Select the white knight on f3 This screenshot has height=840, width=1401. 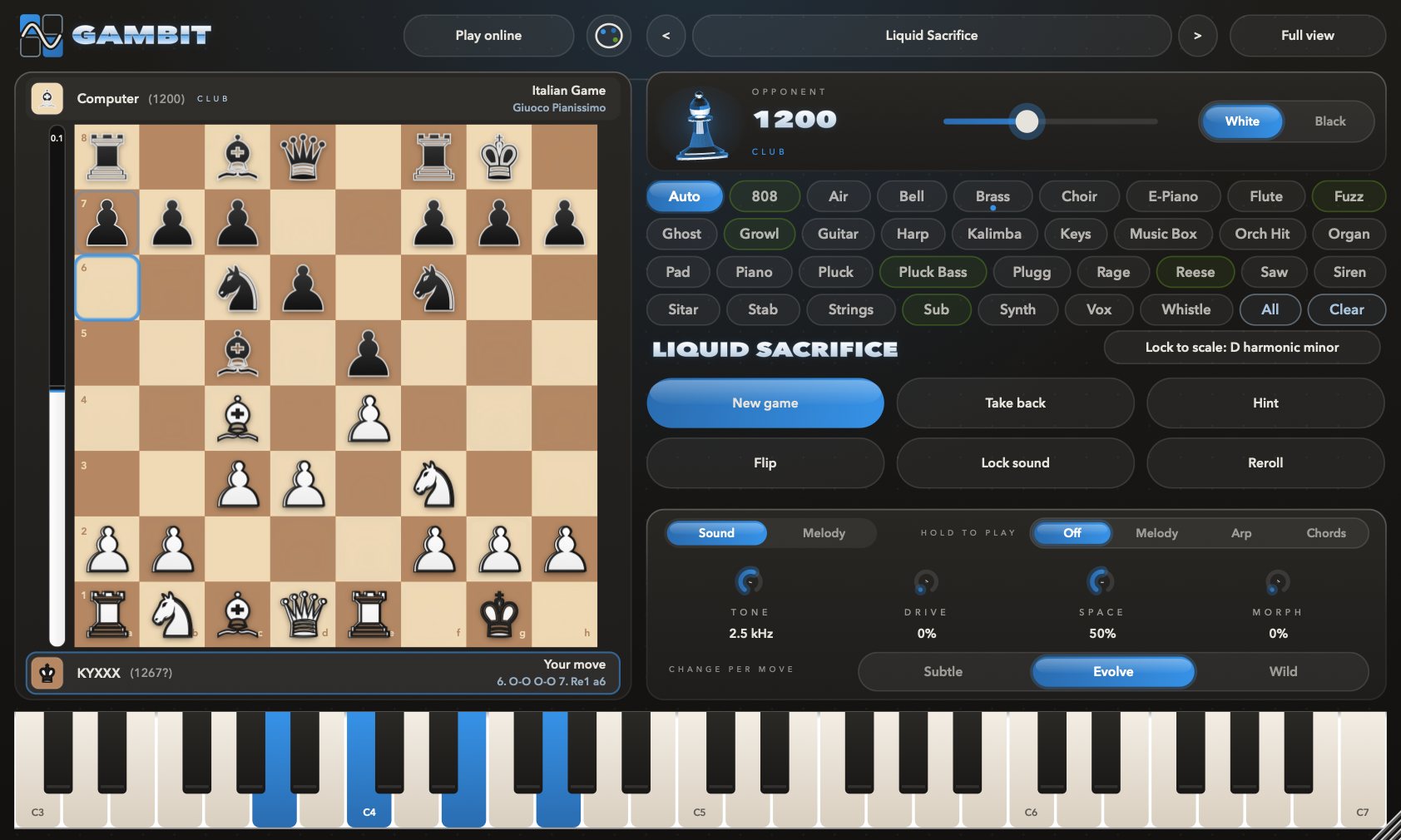[433, 483]
